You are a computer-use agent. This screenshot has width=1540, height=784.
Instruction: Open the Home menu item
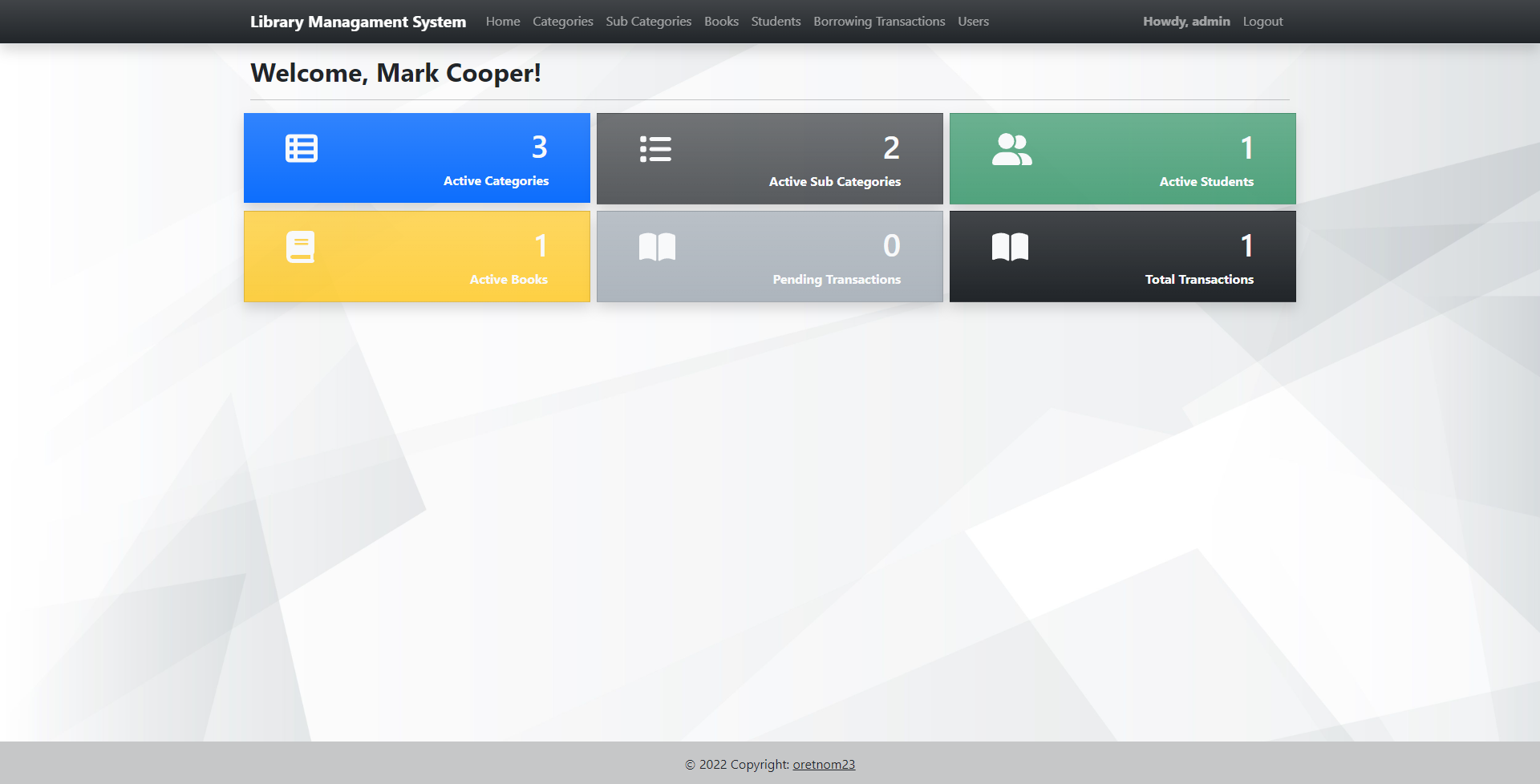[503, 22]
